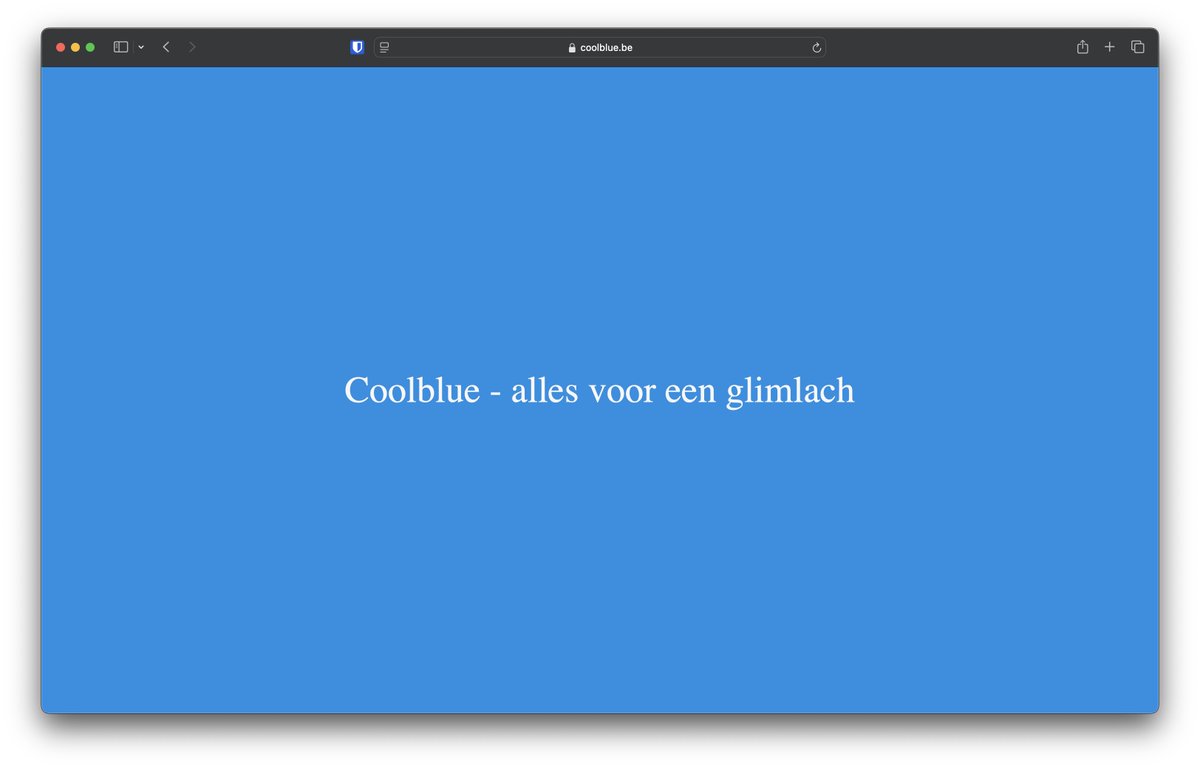Click the 'Coolblue - alles voor een glimlach' text
The height and width of the screenshot is (768, 1200).
tap(600, 390)
